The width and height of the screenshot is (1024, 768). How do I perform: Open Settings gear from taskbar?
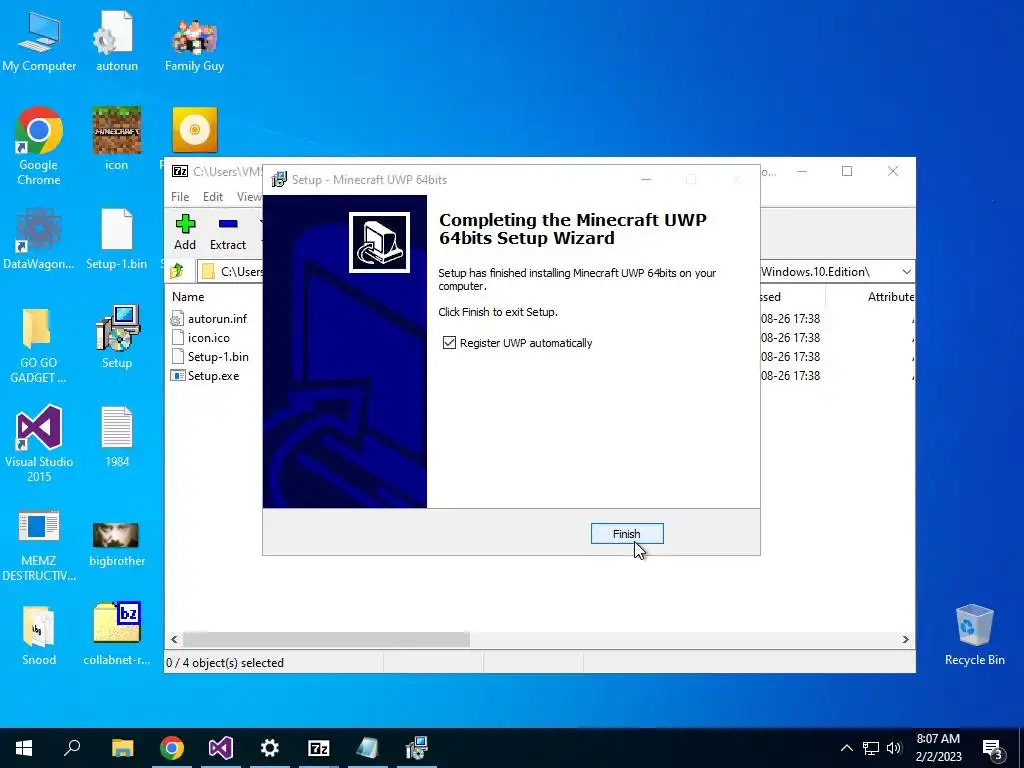pyautogui.click(x=270, y=748)
